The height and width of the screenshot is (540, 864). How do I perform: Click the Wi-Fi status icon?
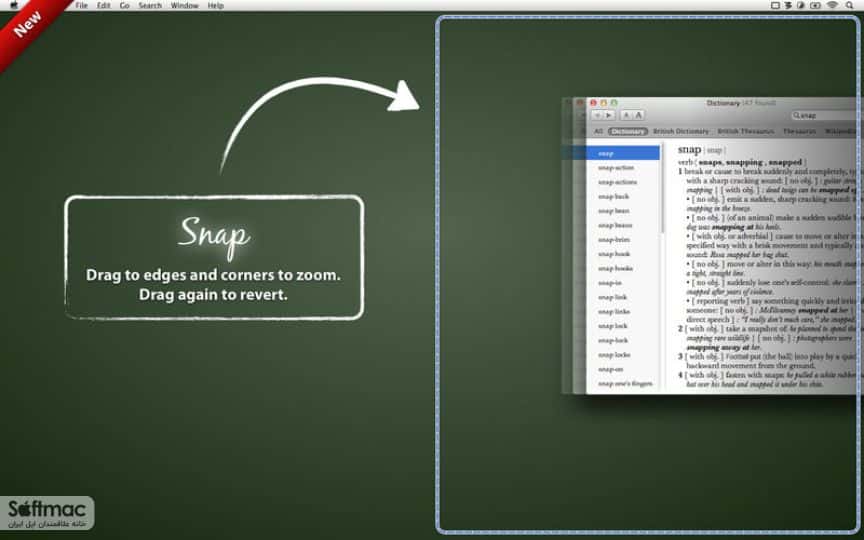pos(832,6)
